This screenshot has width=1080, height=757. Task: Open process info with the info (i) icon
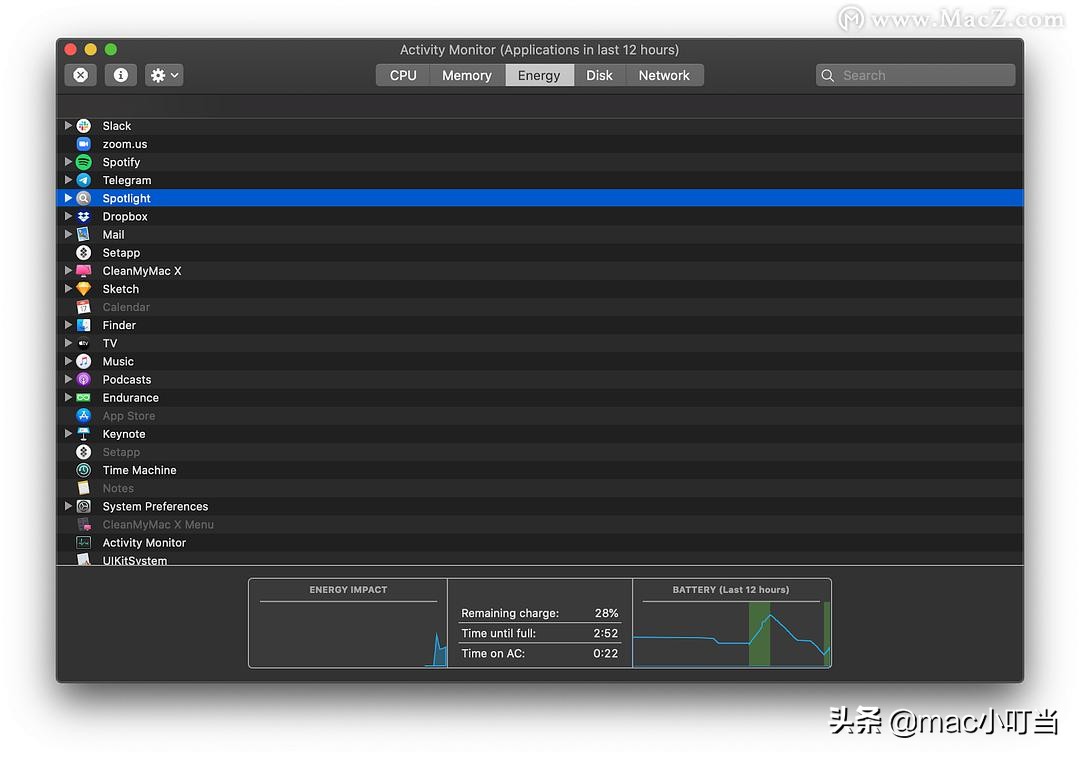120,75
